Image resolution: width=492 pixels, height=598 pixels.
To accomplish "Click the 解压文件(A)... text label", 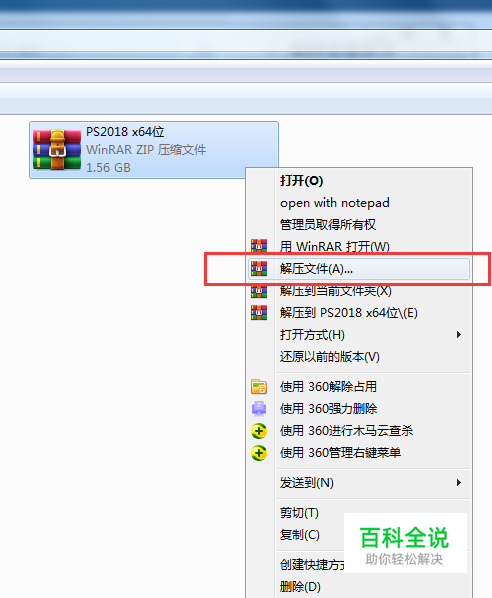I will tap(316, 269).
